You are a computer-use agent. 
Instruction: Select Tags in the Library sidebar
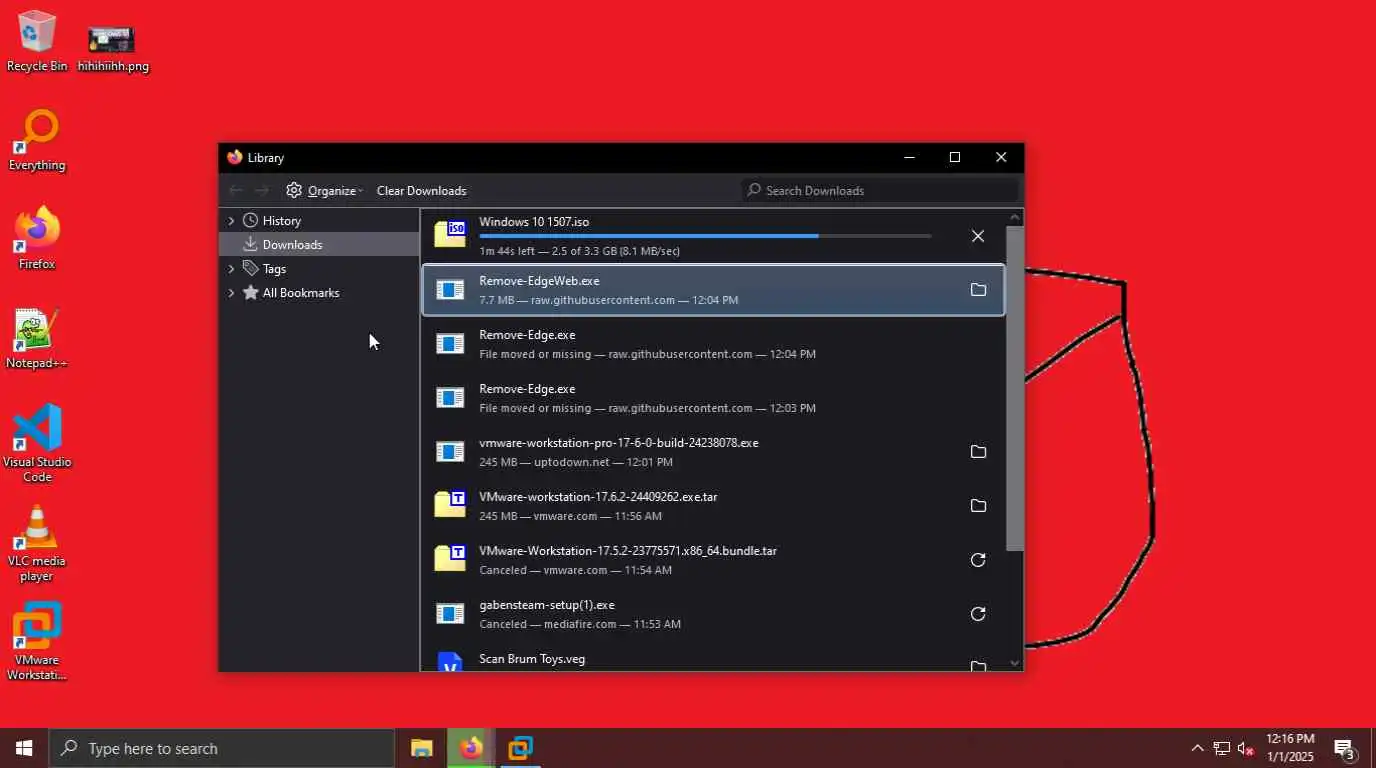pos(319,268)
